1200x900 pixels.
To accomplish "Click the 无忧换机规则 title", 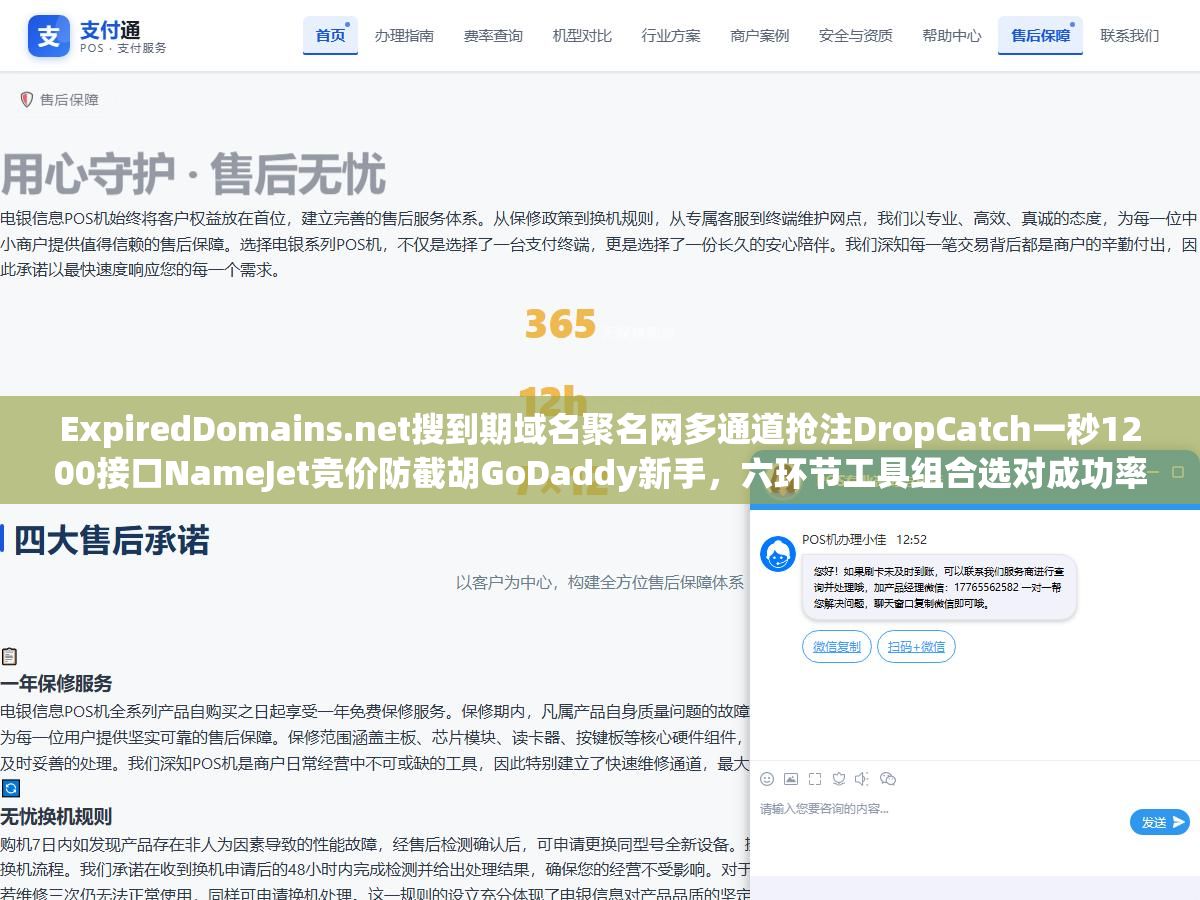I will pos(56,816).
